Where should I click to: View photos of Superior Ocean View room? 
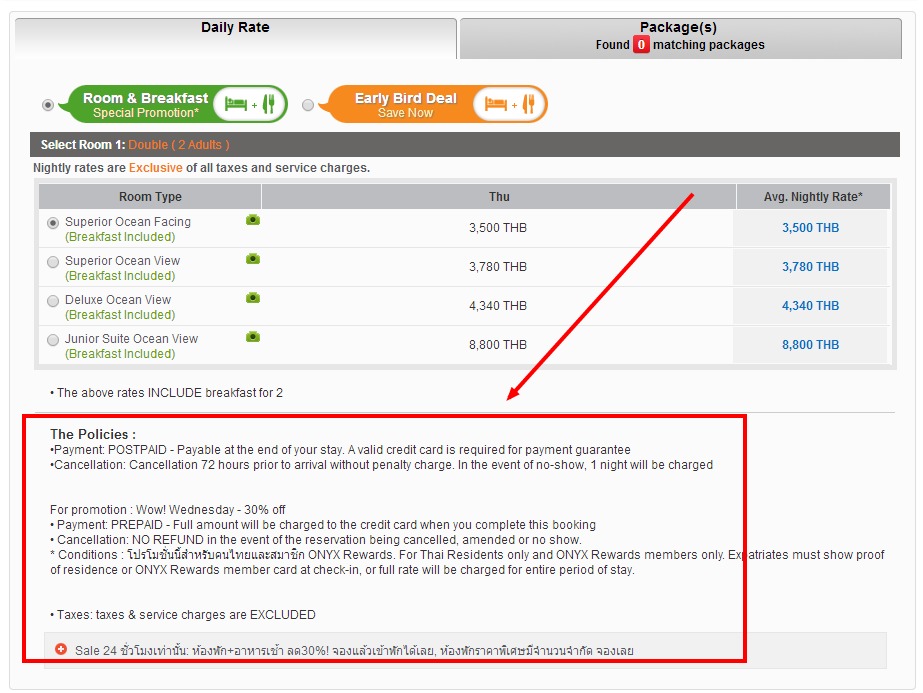[253, 258]
